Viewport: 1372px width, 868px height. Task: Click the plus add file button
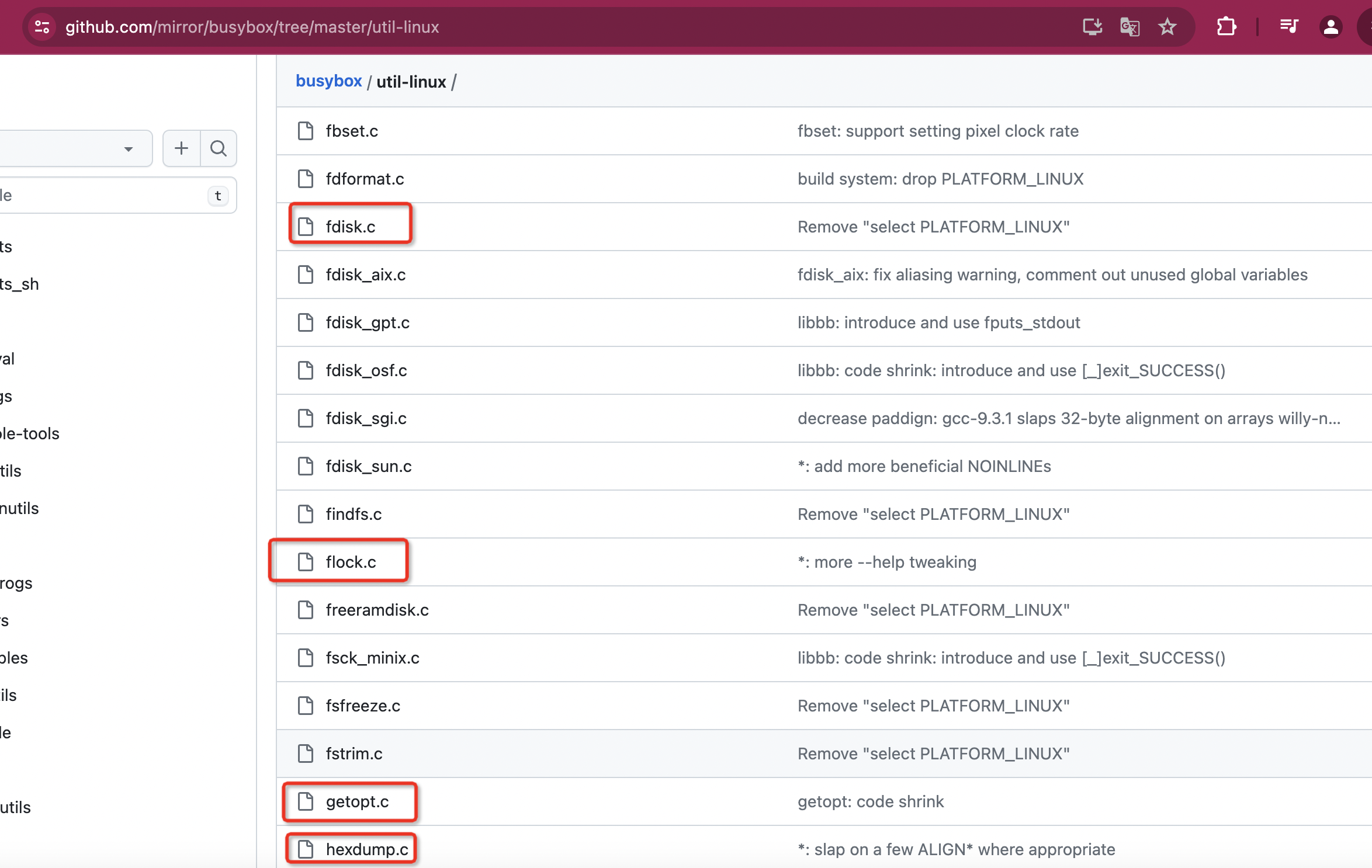tap(182, 148)
